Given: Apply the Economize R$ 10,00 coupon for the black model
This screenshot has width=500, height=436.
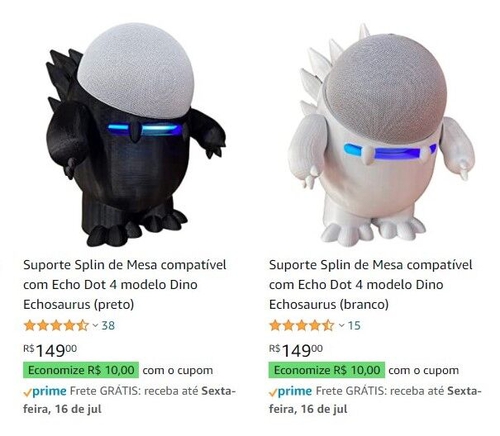Looking at the screenshot, I should click(x=81, y=370).
